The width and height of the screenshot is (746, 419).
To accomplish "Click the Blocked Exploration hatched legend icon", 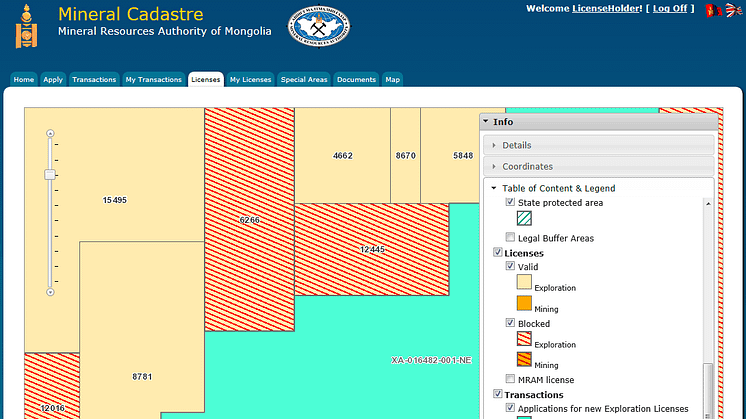I will pyautogui.click(x=524, y=340).
